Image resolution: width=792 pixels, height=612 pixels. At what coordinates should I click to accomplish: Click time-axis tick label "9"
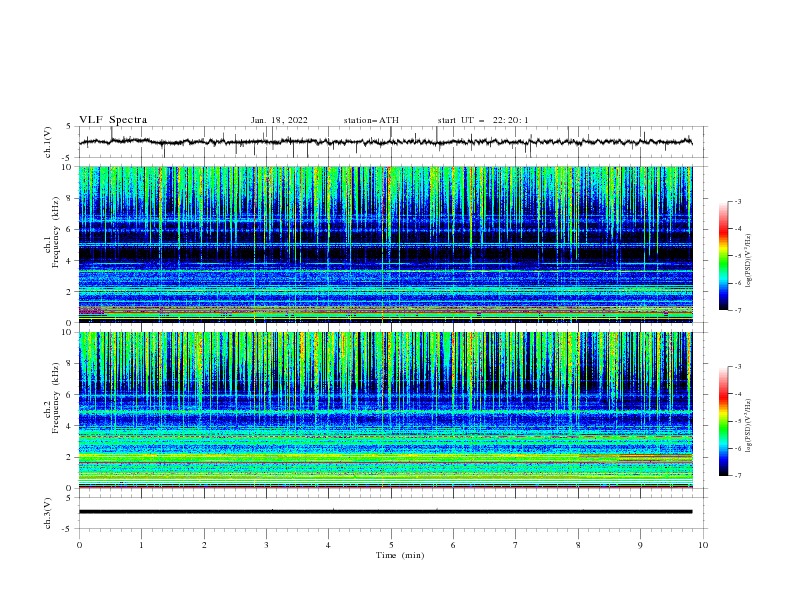[640, 545]
